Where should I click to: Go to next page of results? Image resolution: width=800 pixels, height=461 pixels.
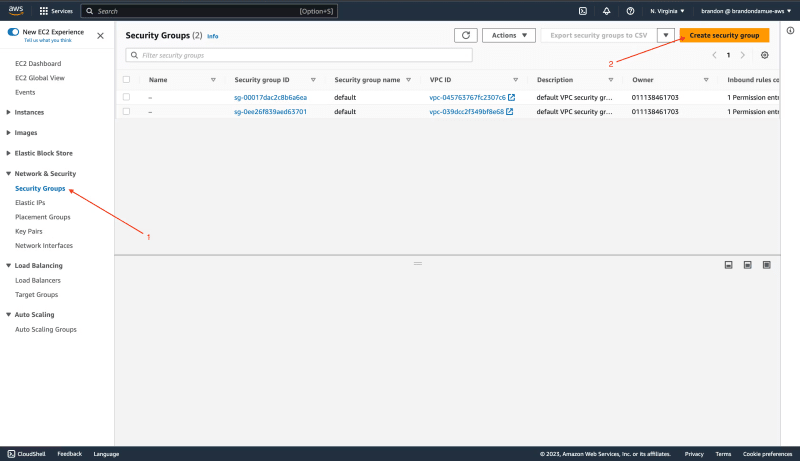[742, 55]
